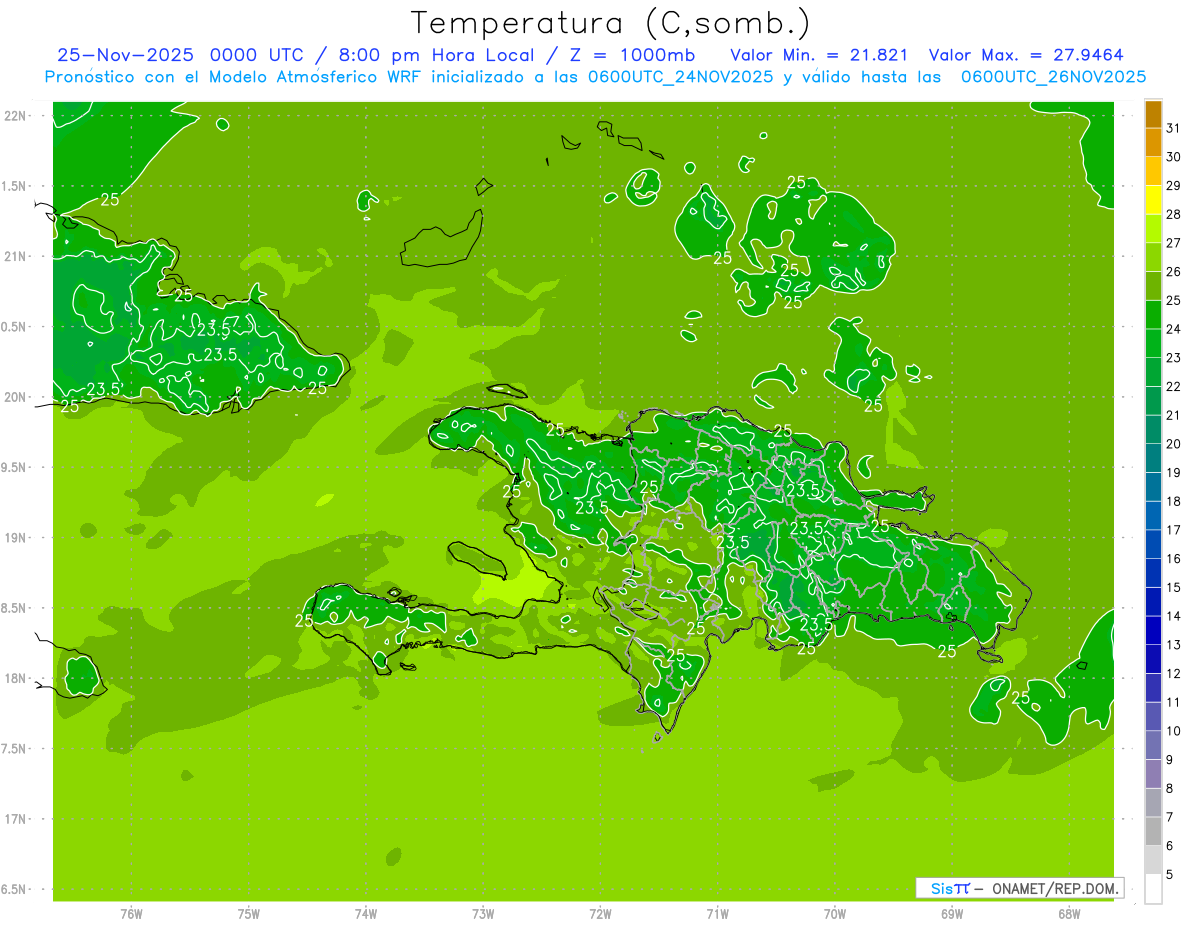This screenshot has height=927, width=1200.
Task: Click the "70W" longitude label
Action: pos(835,913)
